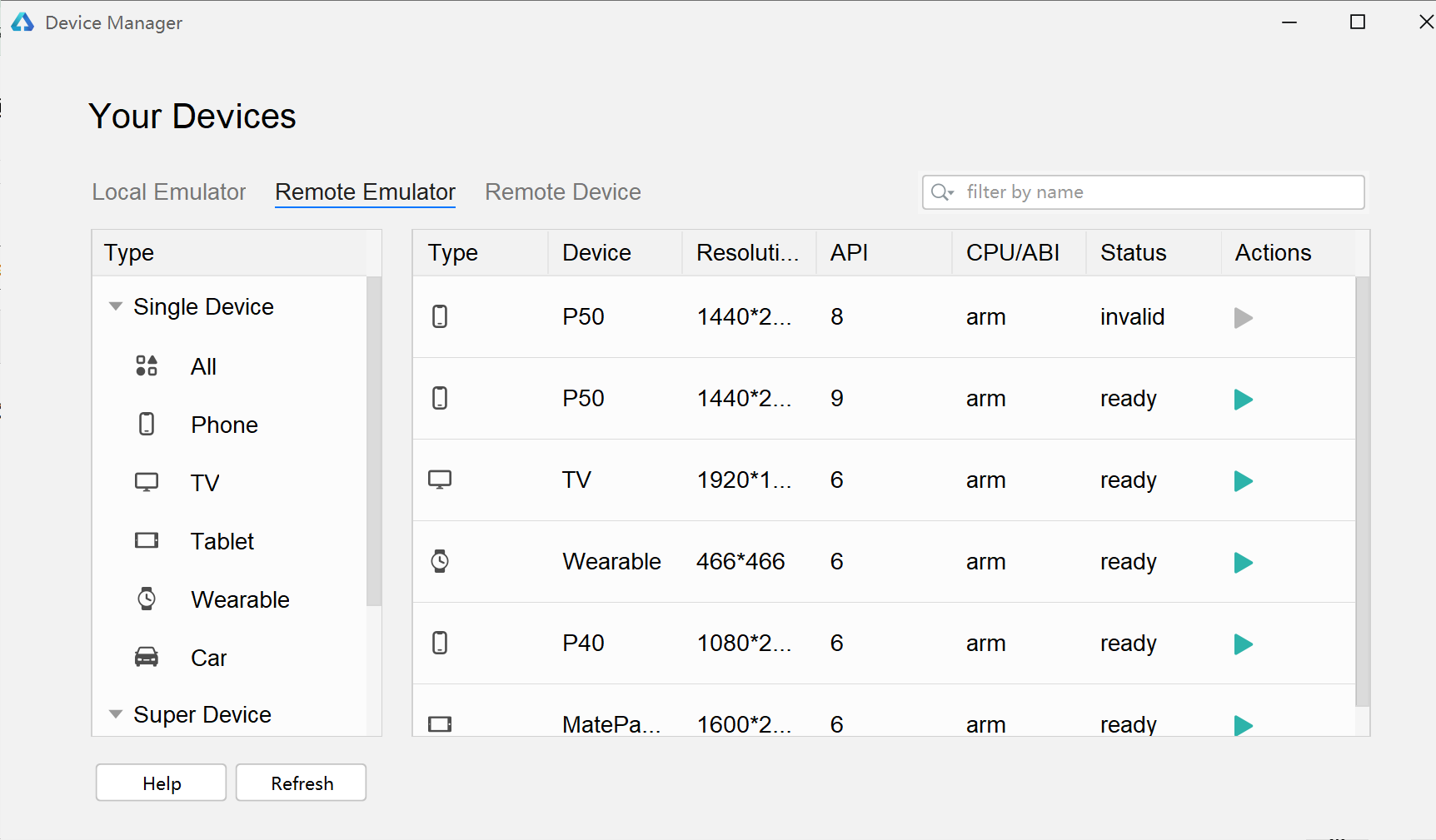Image resolution: width=1436 pixels, height=840 pixels.
Task: Click the Help button
Action: pyautogui.click(x=161, y=783)
